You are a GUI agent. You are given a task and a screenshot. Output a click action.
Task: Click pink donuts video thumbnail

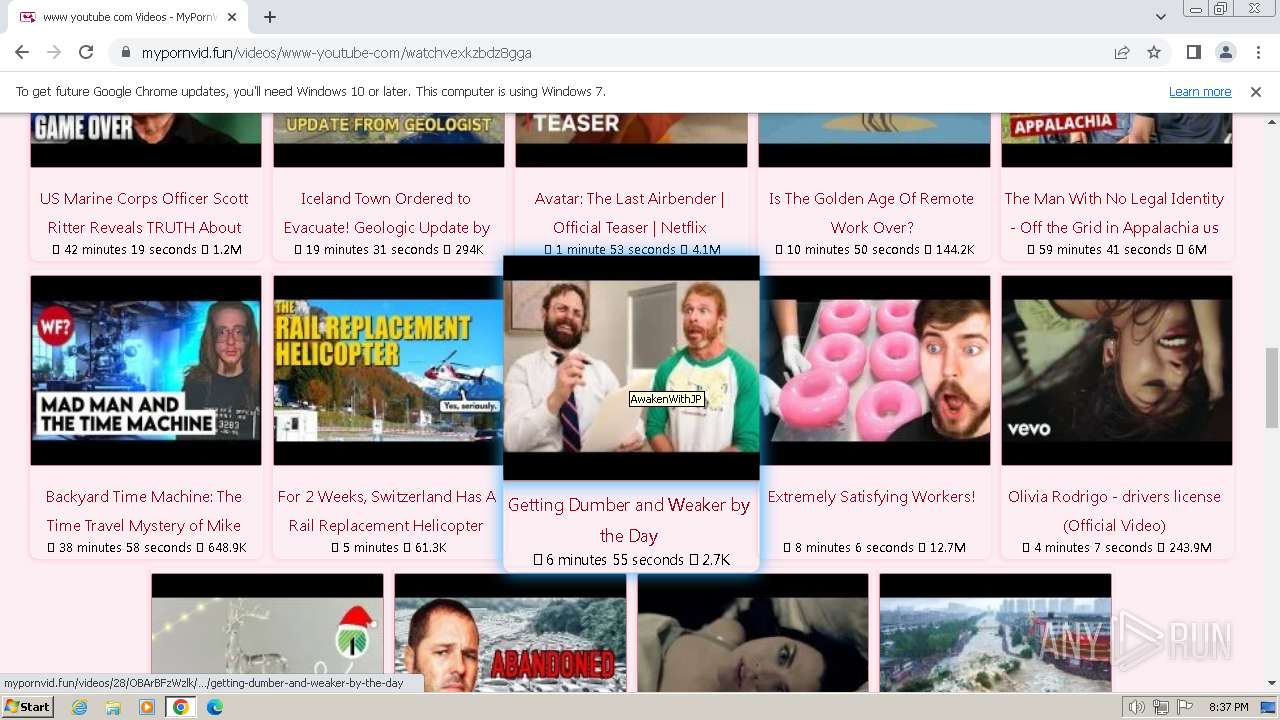(x=875, y=370)
